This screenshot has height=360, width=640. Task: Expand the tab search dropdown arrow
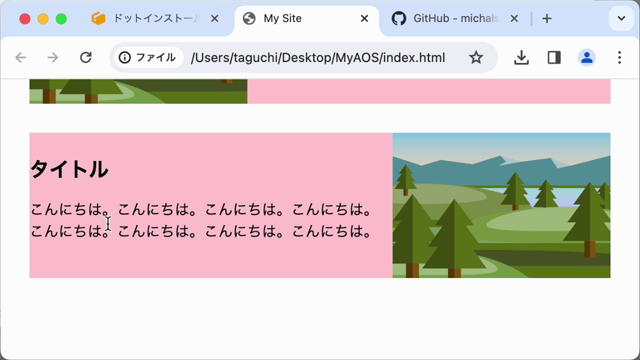[x=621, y=18]
